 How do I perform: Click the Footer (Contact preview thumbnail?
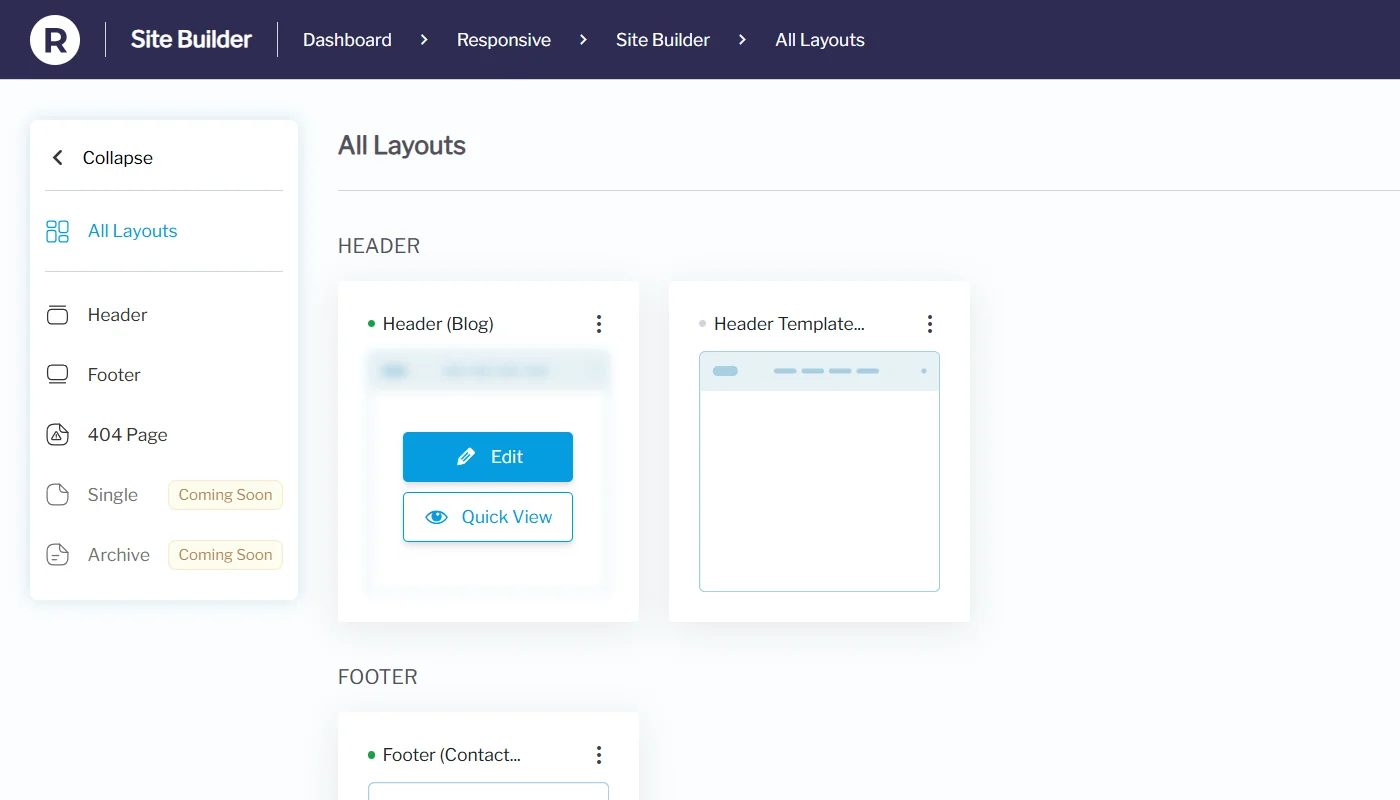488,791
